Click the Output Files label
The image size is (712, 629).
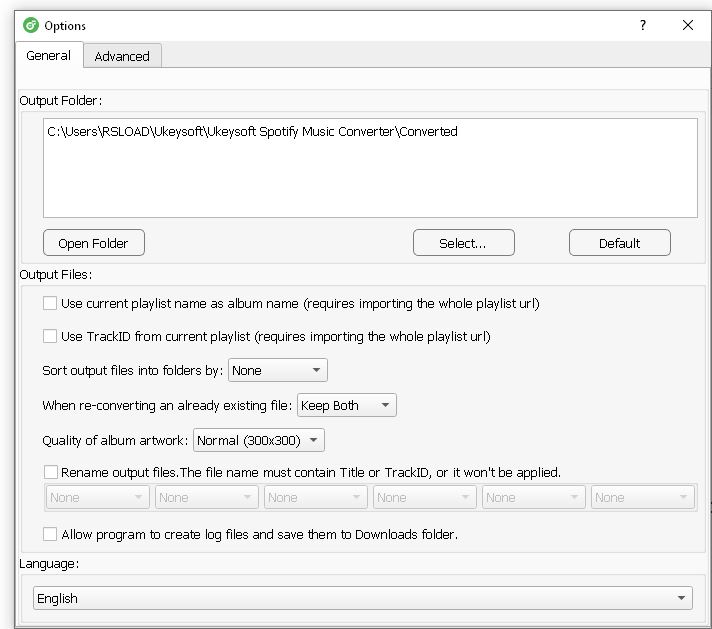click(x=55, y=274)
